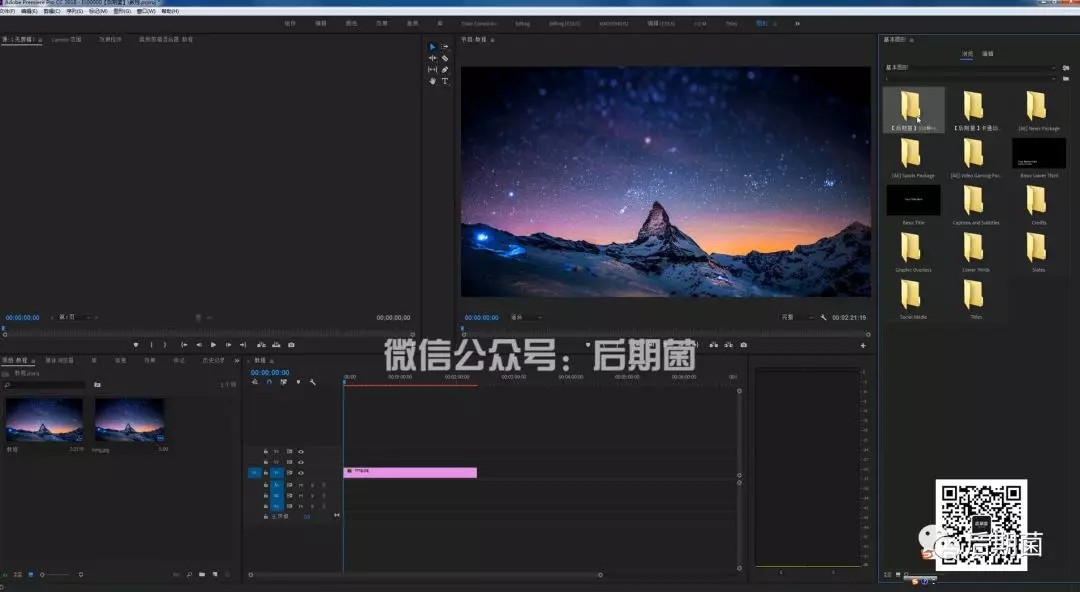Screen dimensions: 1080x592
Task: Select the Ripple Edit tool
Action: click(432, 58)
